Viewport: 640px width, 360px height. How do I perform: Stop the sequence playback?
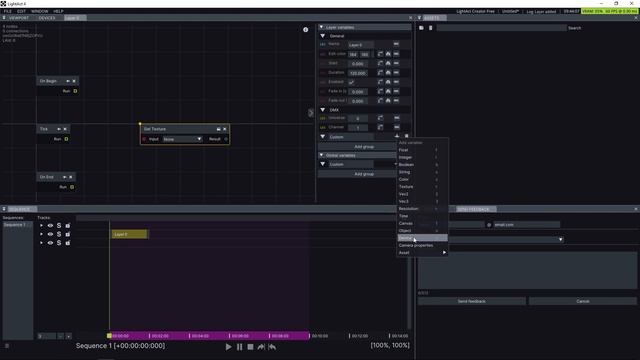coord(250,347)
